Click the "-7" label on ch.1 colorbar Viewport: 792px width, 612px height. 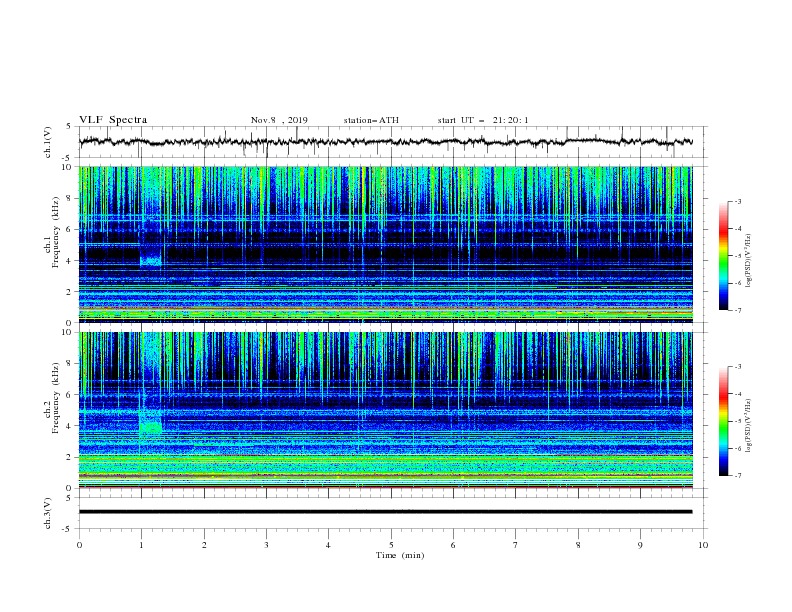(737, 310)
